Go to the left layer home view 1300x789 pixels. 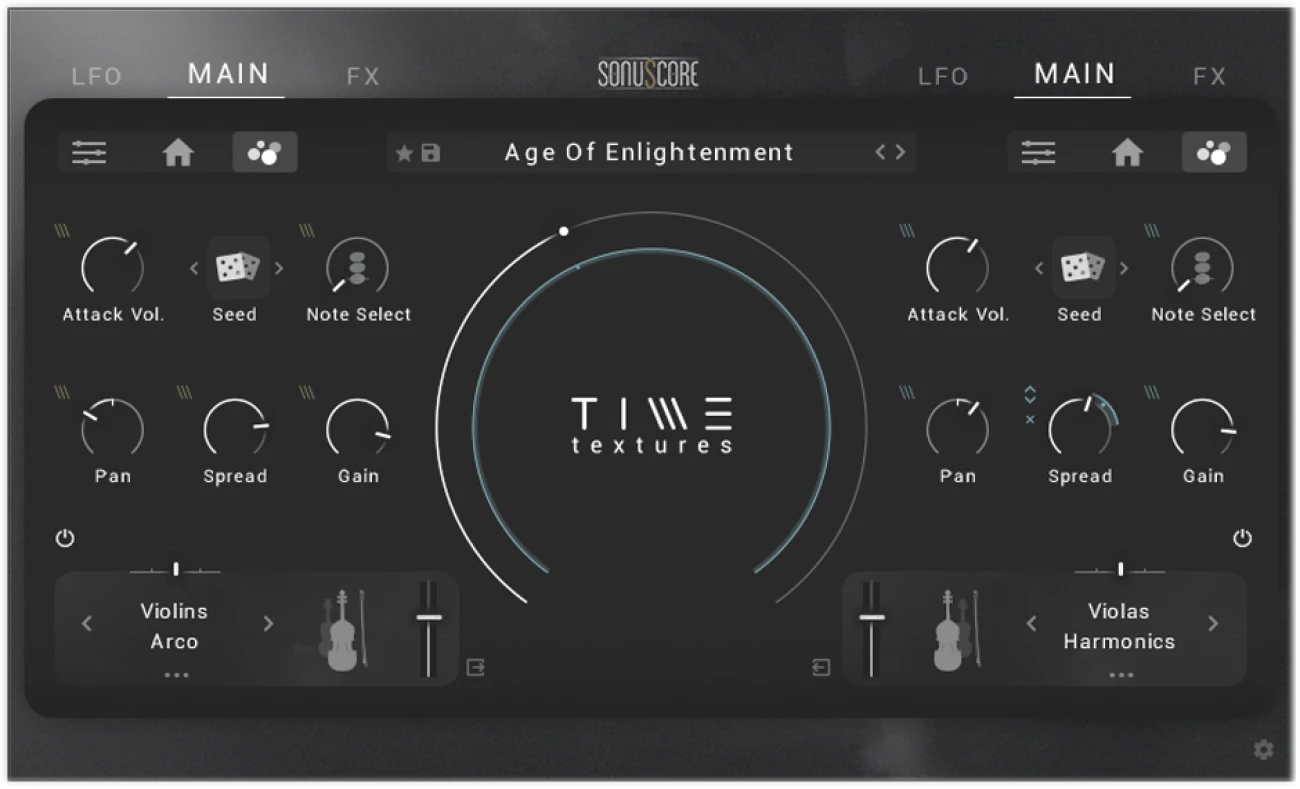point(178,153)
